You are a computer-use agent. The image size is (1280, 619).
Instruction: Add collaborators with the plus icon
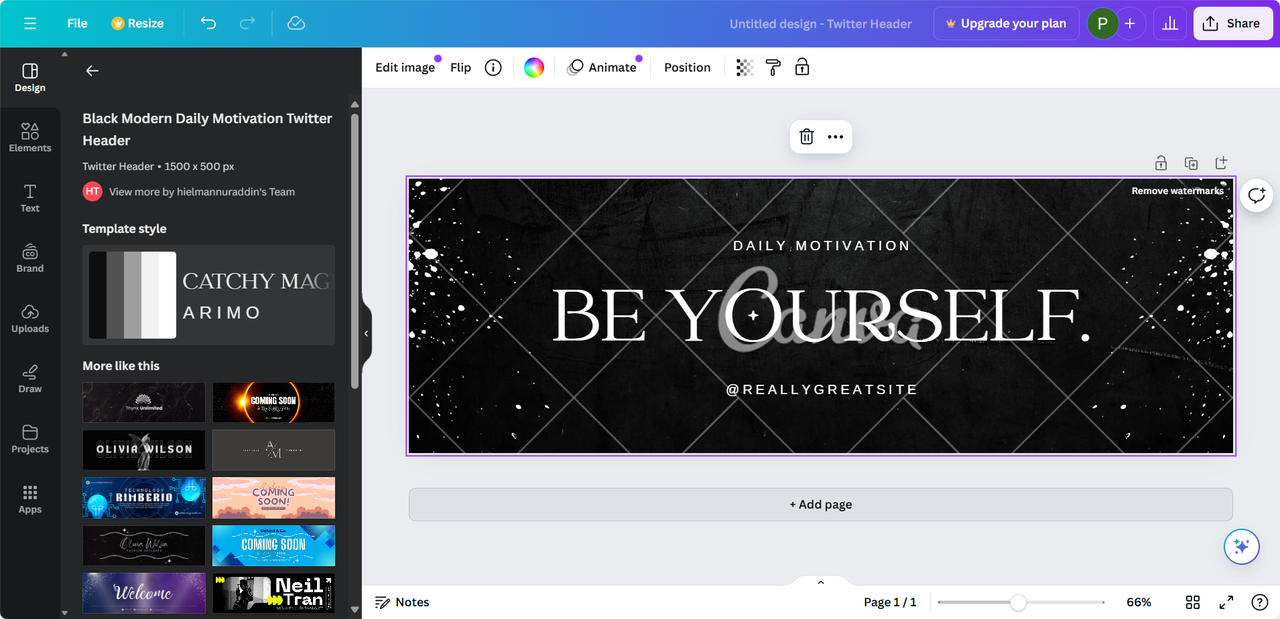click(1130, 23)
